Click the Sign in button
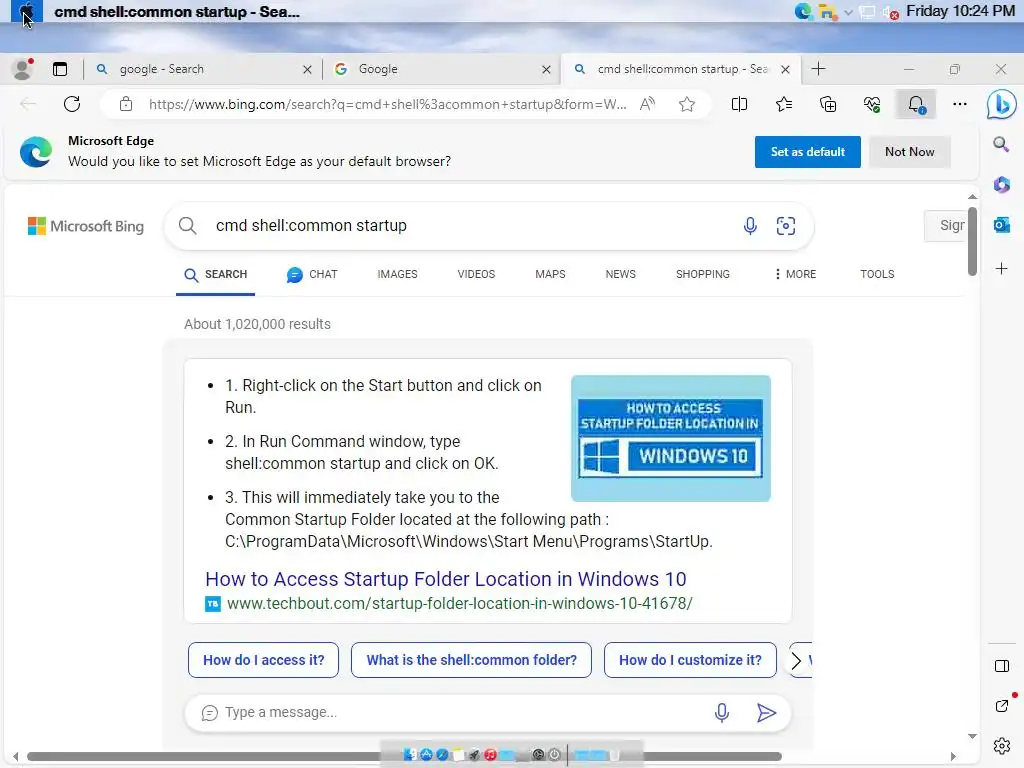This screenshot has height=768, width=1024. coord(946,226)
